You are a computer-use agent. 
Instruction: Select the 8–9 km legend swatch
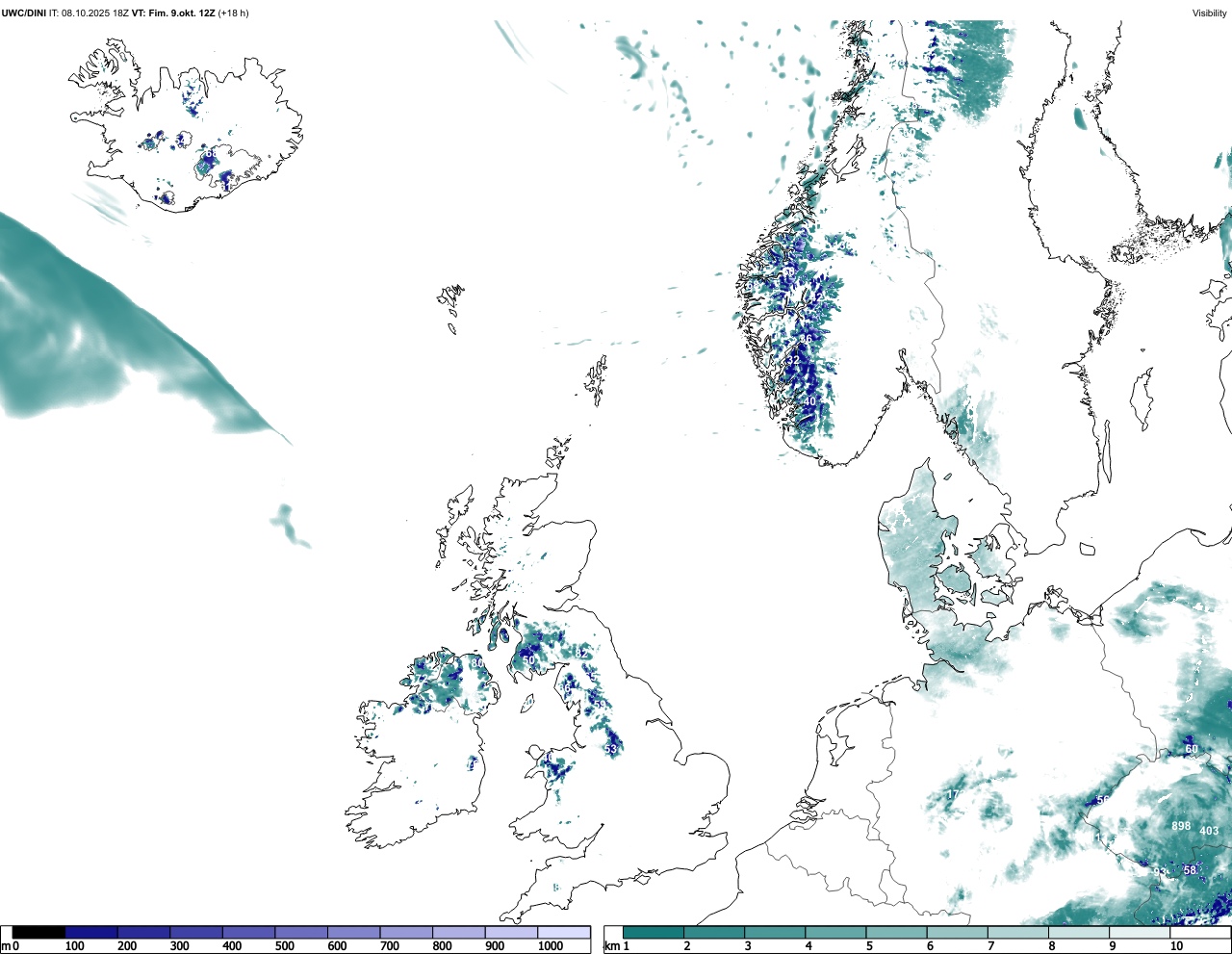(x=1078, y=933)
